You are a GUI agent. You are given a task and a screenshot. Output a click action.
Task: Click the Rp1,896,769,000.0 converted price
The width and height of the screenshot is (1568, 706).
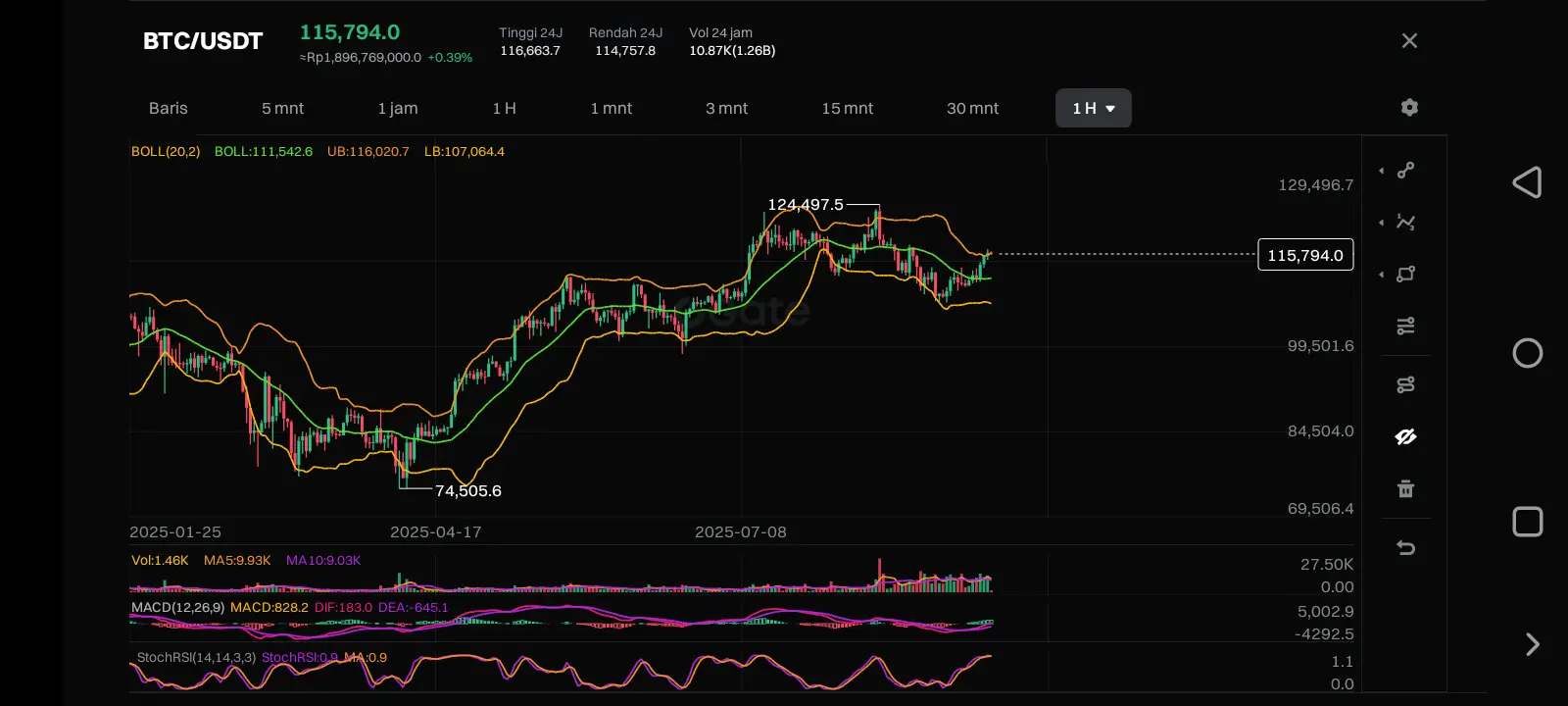coord(361,58)
